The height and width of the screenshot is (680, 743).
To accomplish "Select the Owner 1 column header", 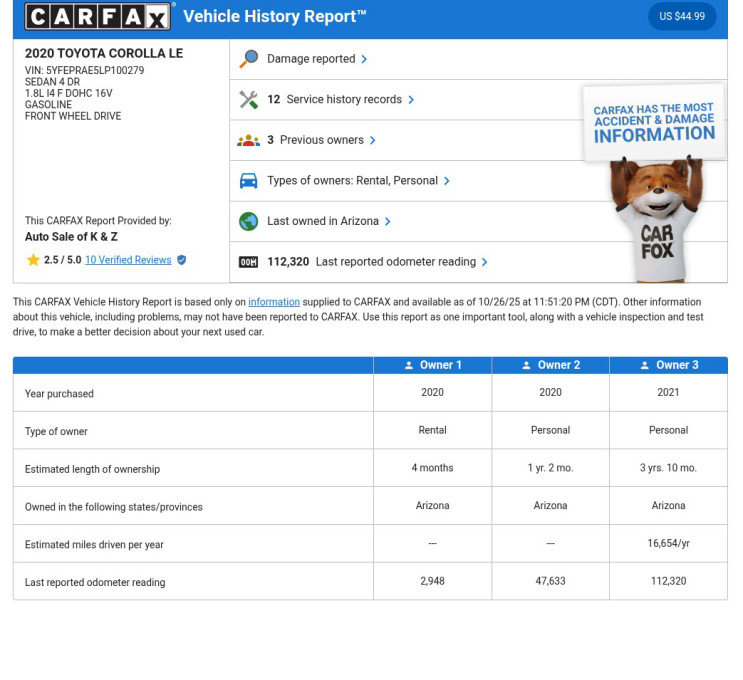I will coord(433,365).
